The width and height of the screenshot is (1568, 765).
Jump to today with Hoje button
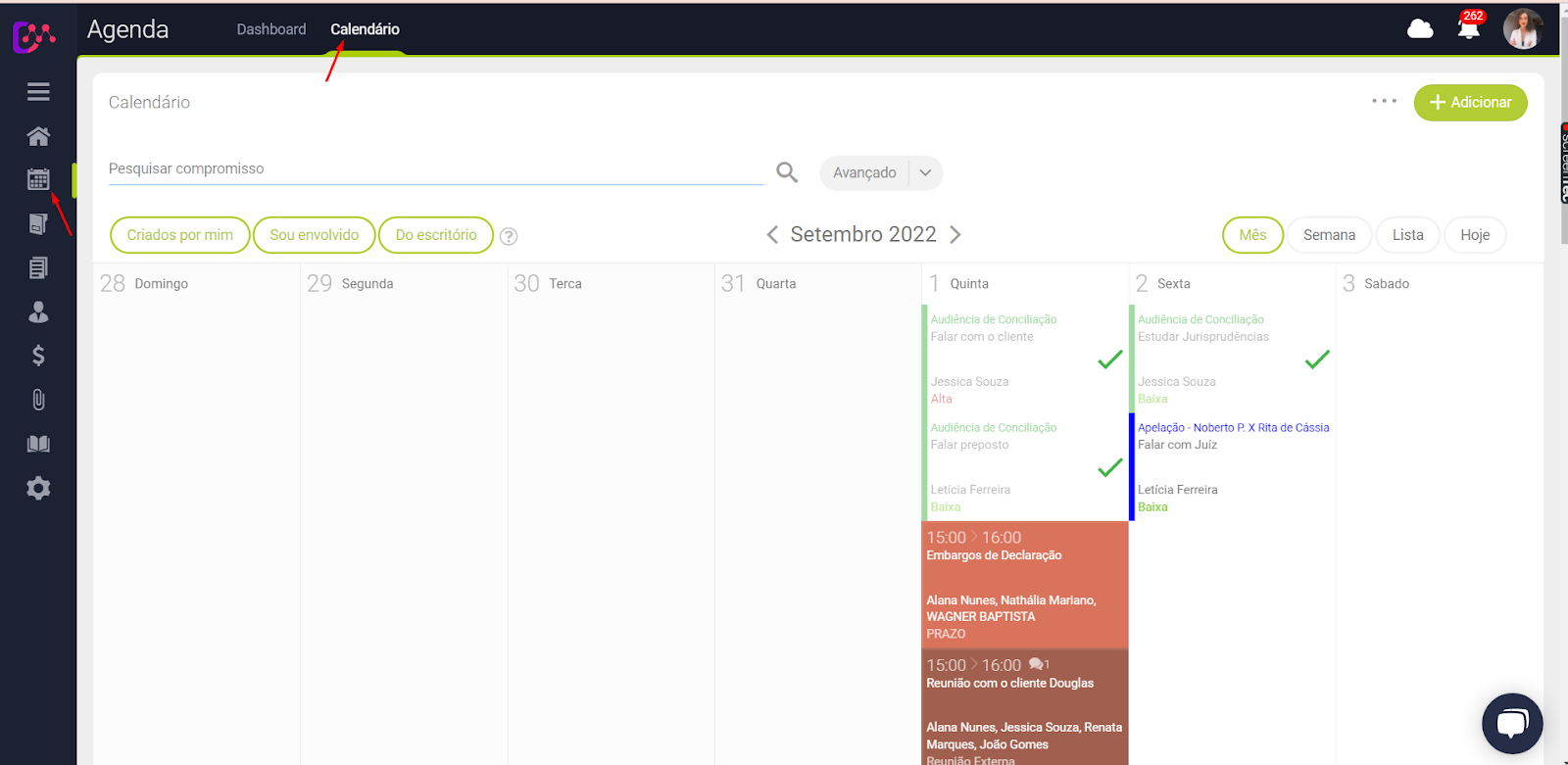point(1474,235)
